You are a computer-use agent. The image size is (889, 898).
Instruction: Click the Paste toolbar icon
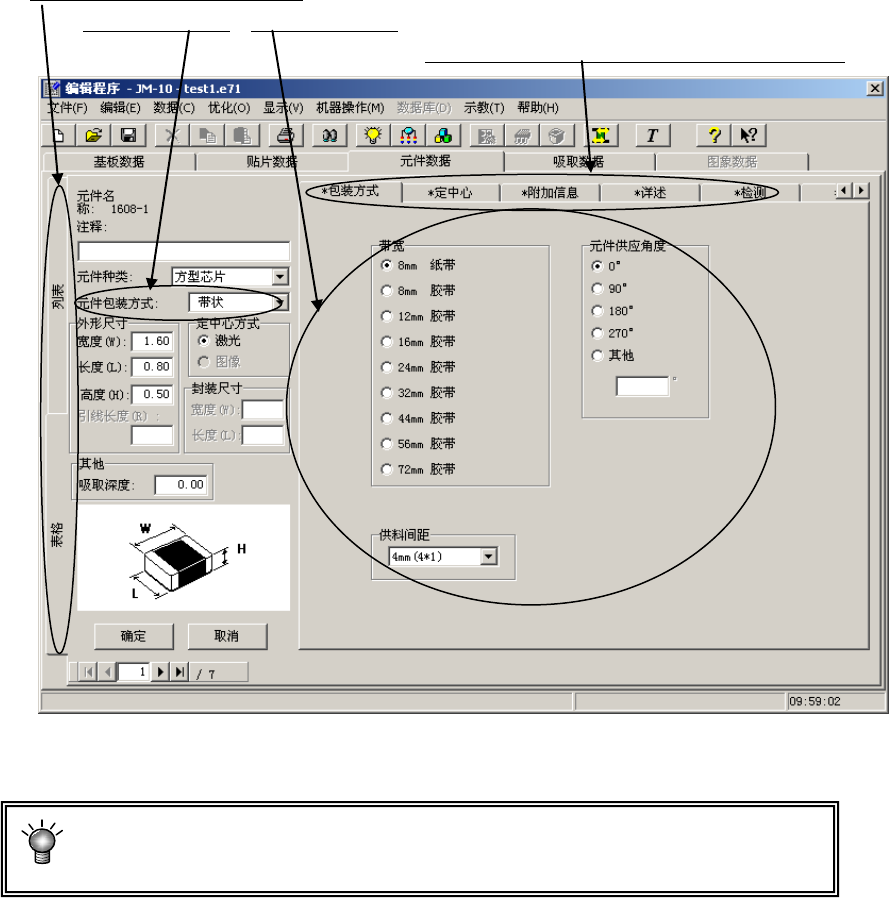pyautogui.click(x=242, y=135)
